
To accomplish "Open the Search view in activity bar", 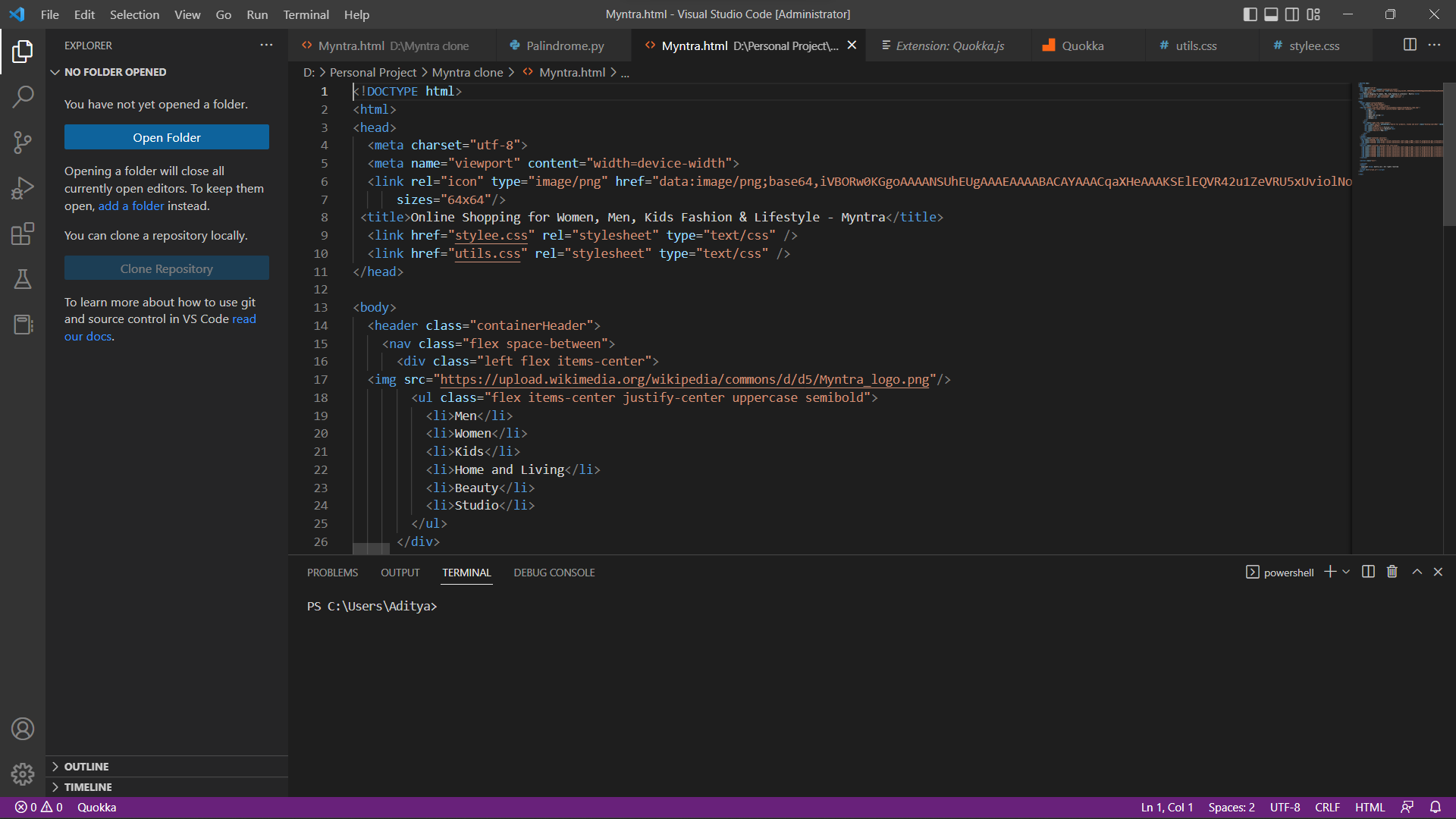I will tap(23, 96).
